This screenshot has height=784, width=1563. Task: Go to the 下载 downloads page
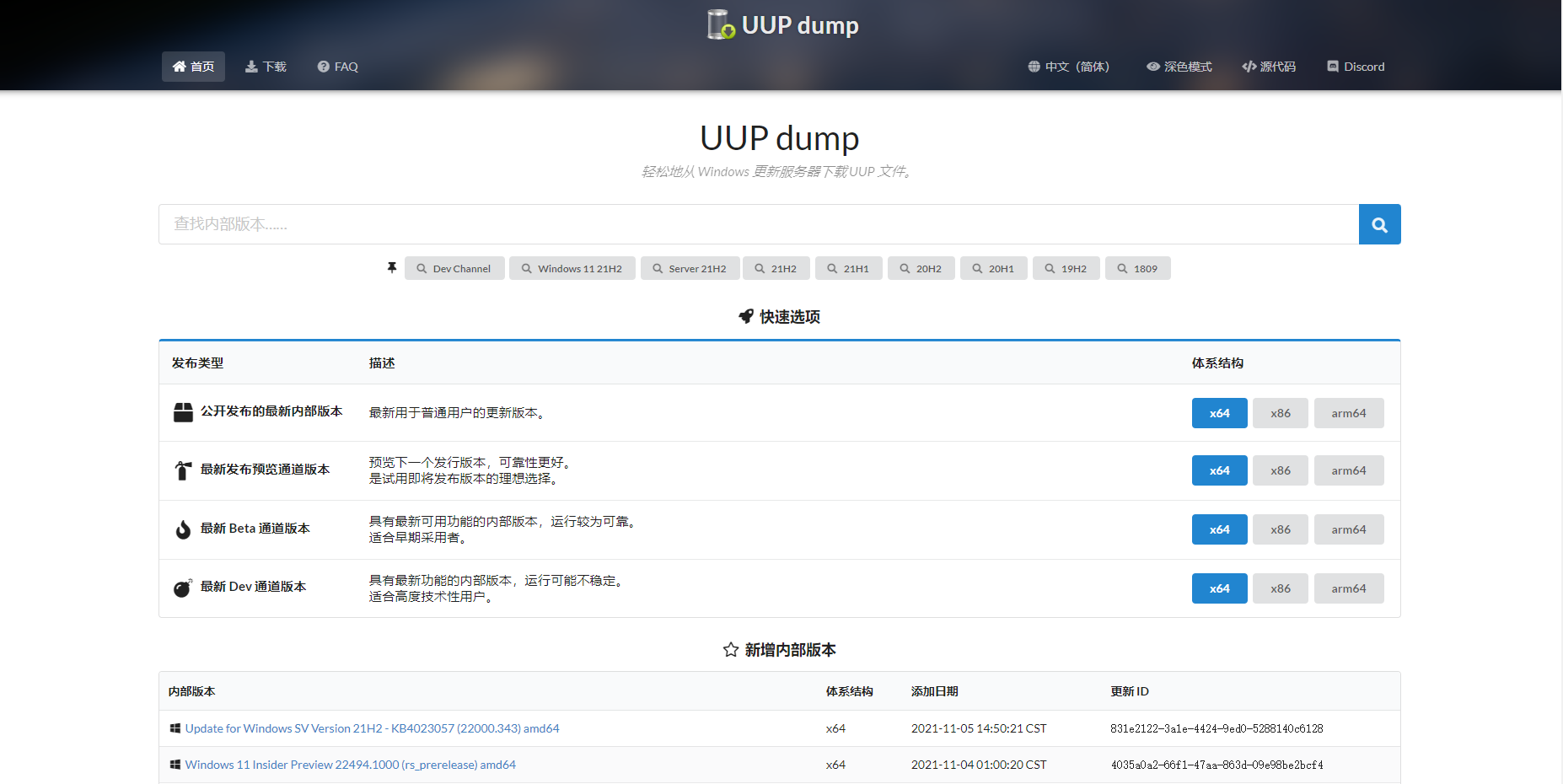(x=266, y=67)
